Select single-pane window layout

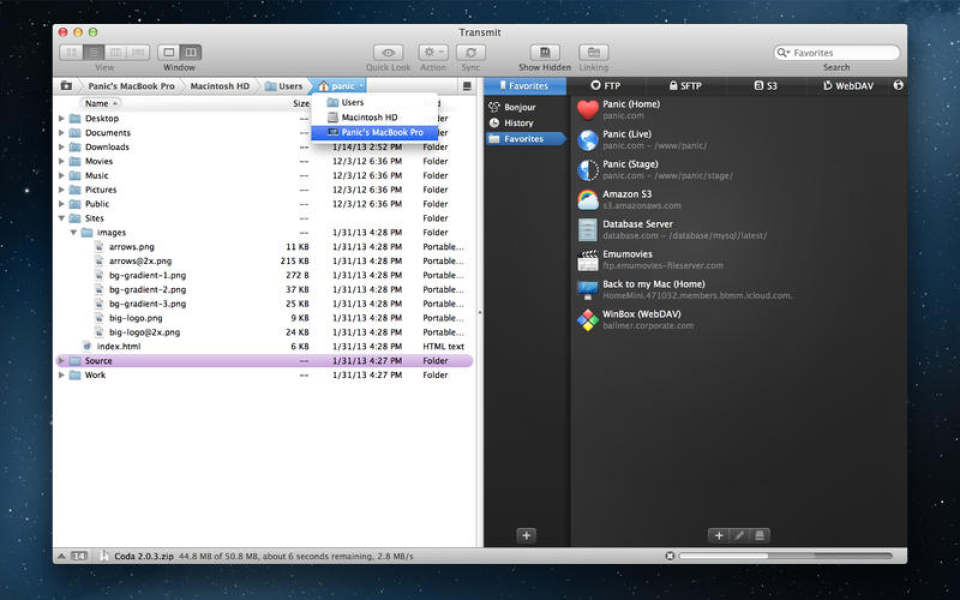(169, 53)
